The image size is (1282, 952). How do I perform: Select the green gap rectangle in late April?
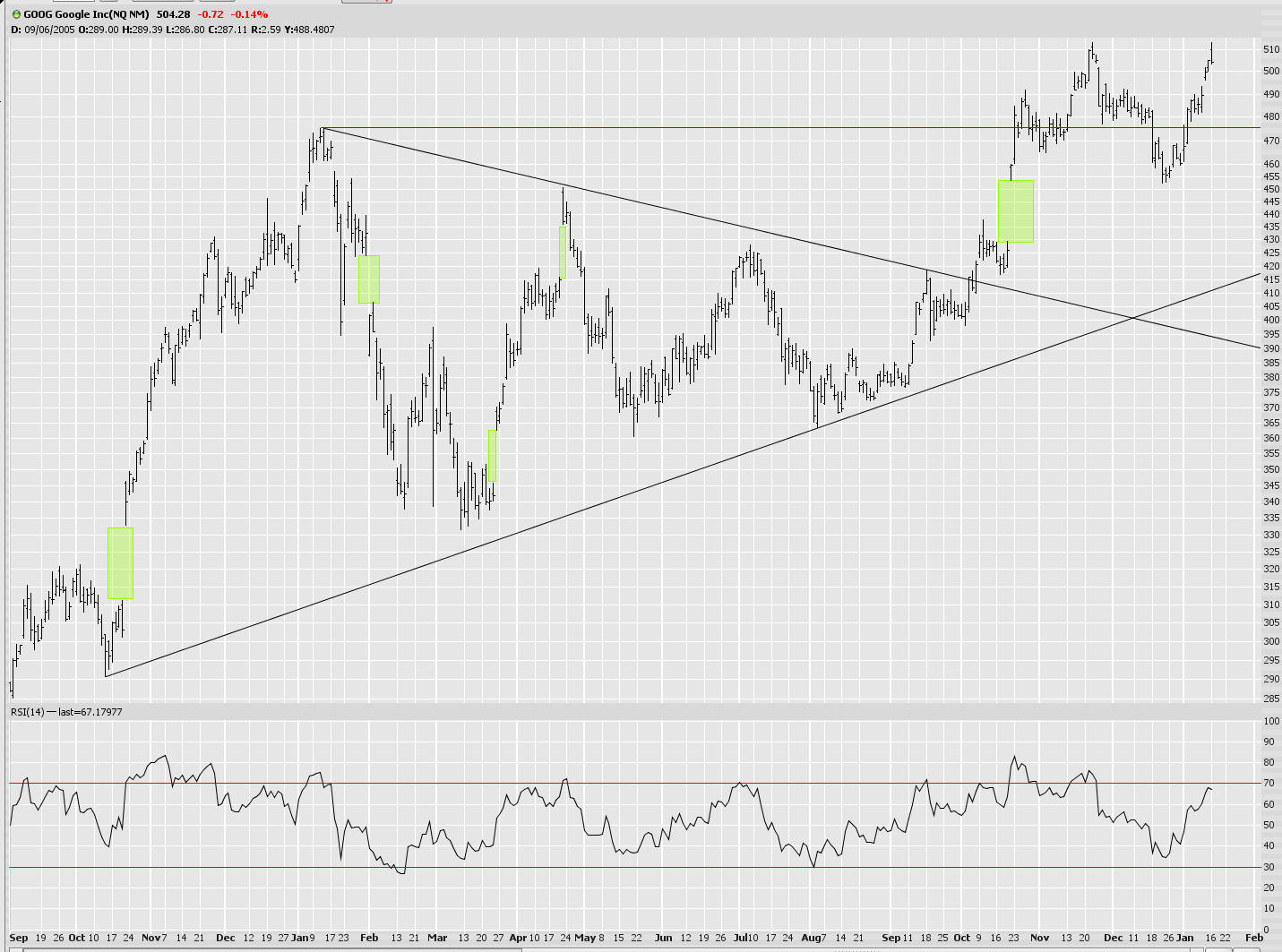coord(563,253)
